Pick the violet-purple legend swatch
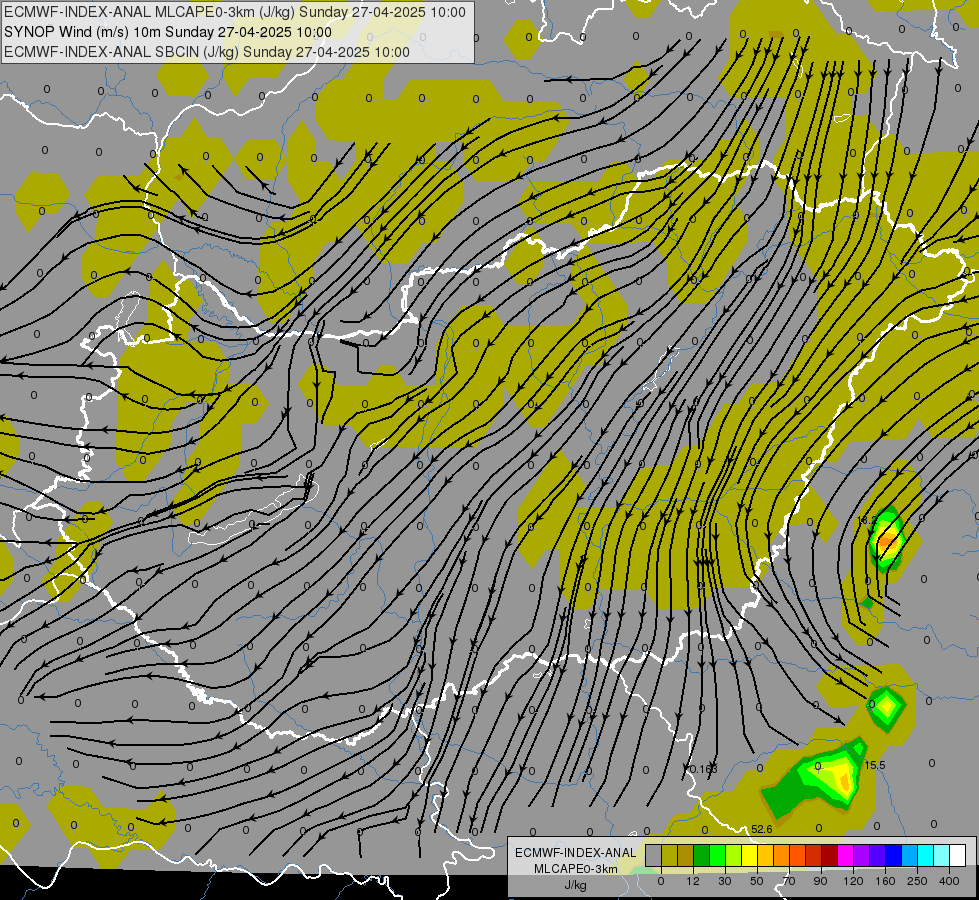Image resolution: width=979 pixels, height=900 pixels. 862,855
